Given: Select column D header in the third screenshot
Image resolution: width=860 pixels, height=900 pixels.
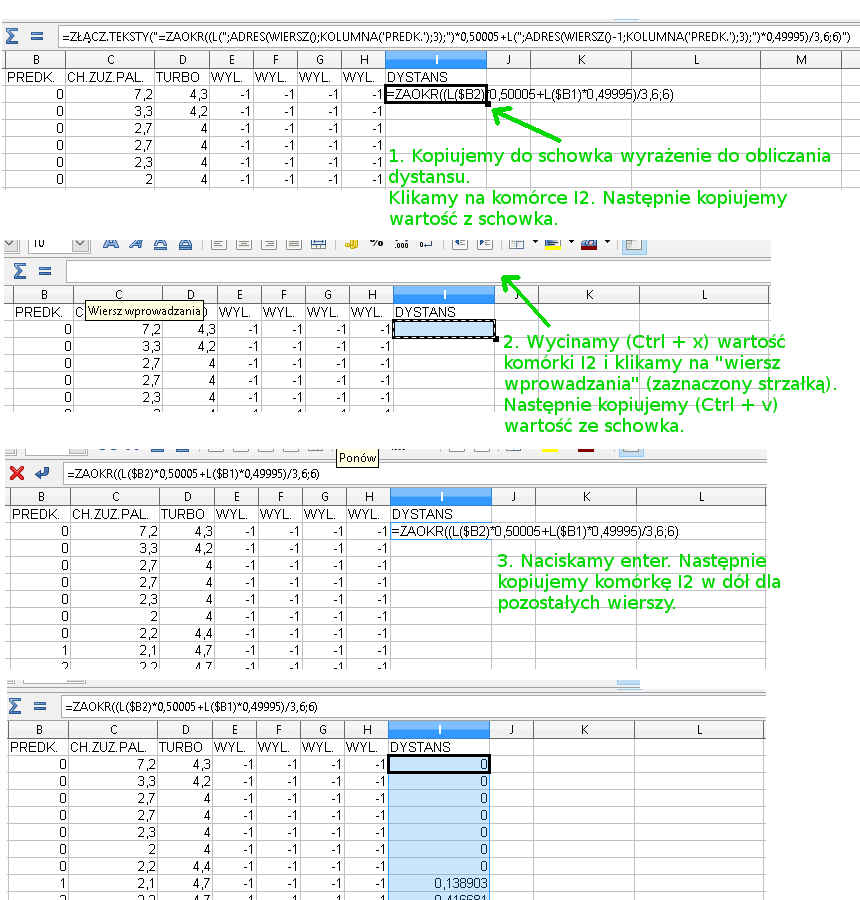Looking at the screenshot, I should pos(187,496).
